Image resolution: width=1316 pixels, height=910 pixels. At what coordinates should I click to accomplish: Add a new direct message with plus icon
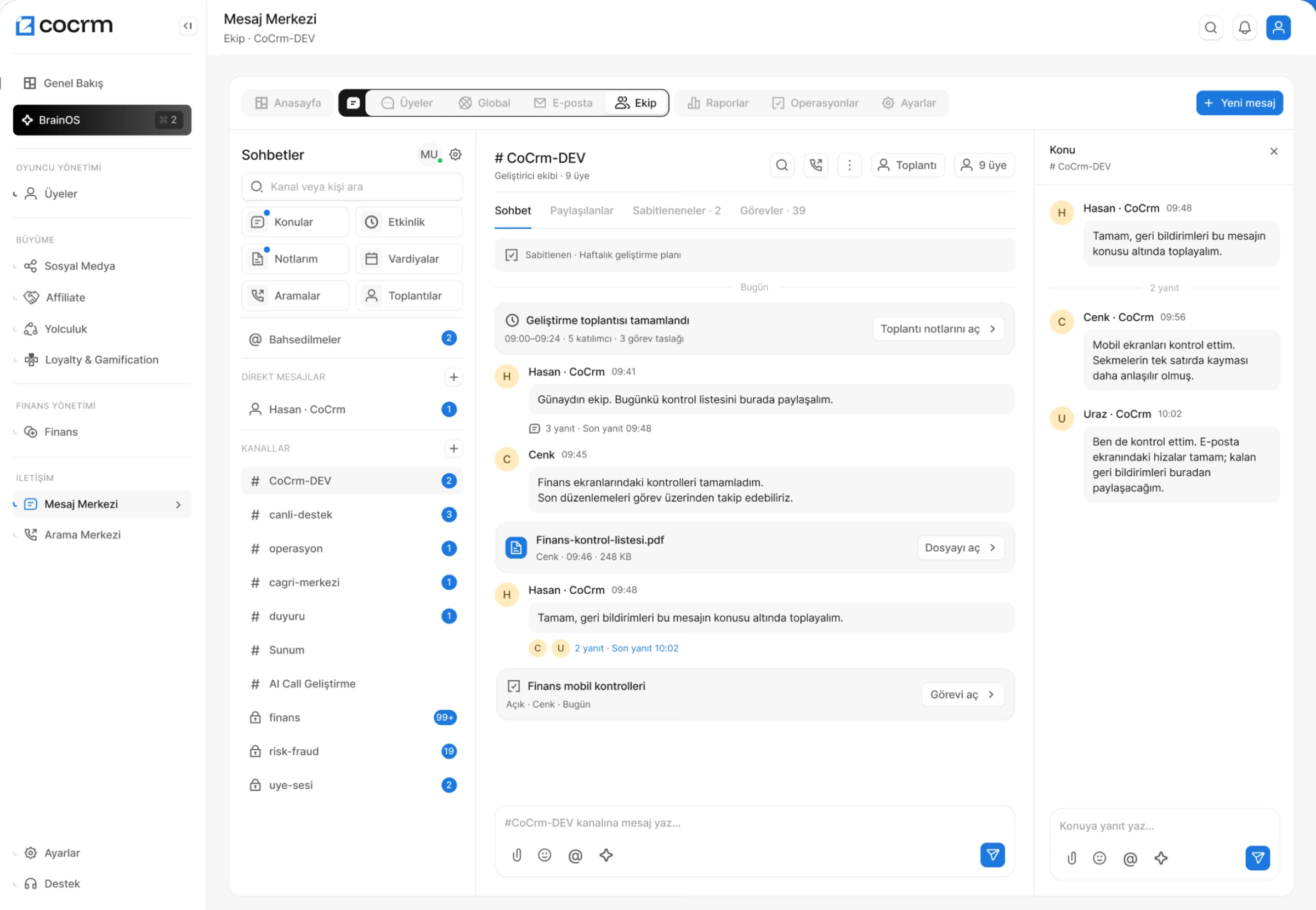pyautogui.click(x=453, y=377)
